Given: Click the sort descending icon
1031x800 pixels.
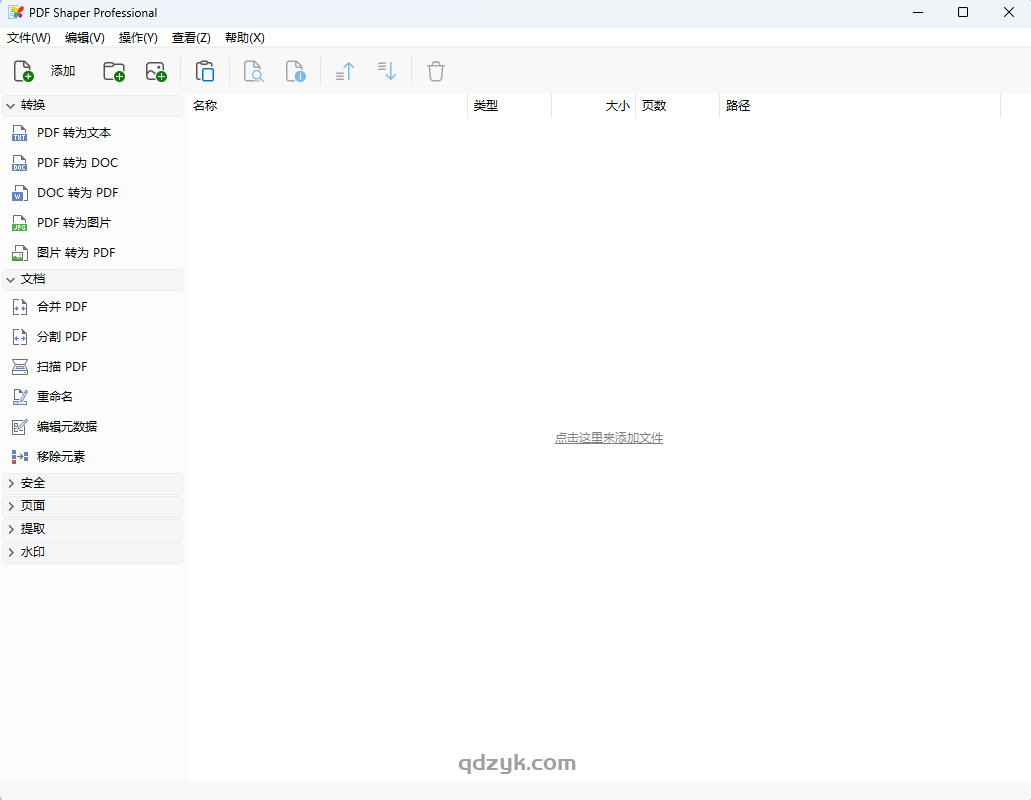Looking at the screenshot, I should [387, 70].
